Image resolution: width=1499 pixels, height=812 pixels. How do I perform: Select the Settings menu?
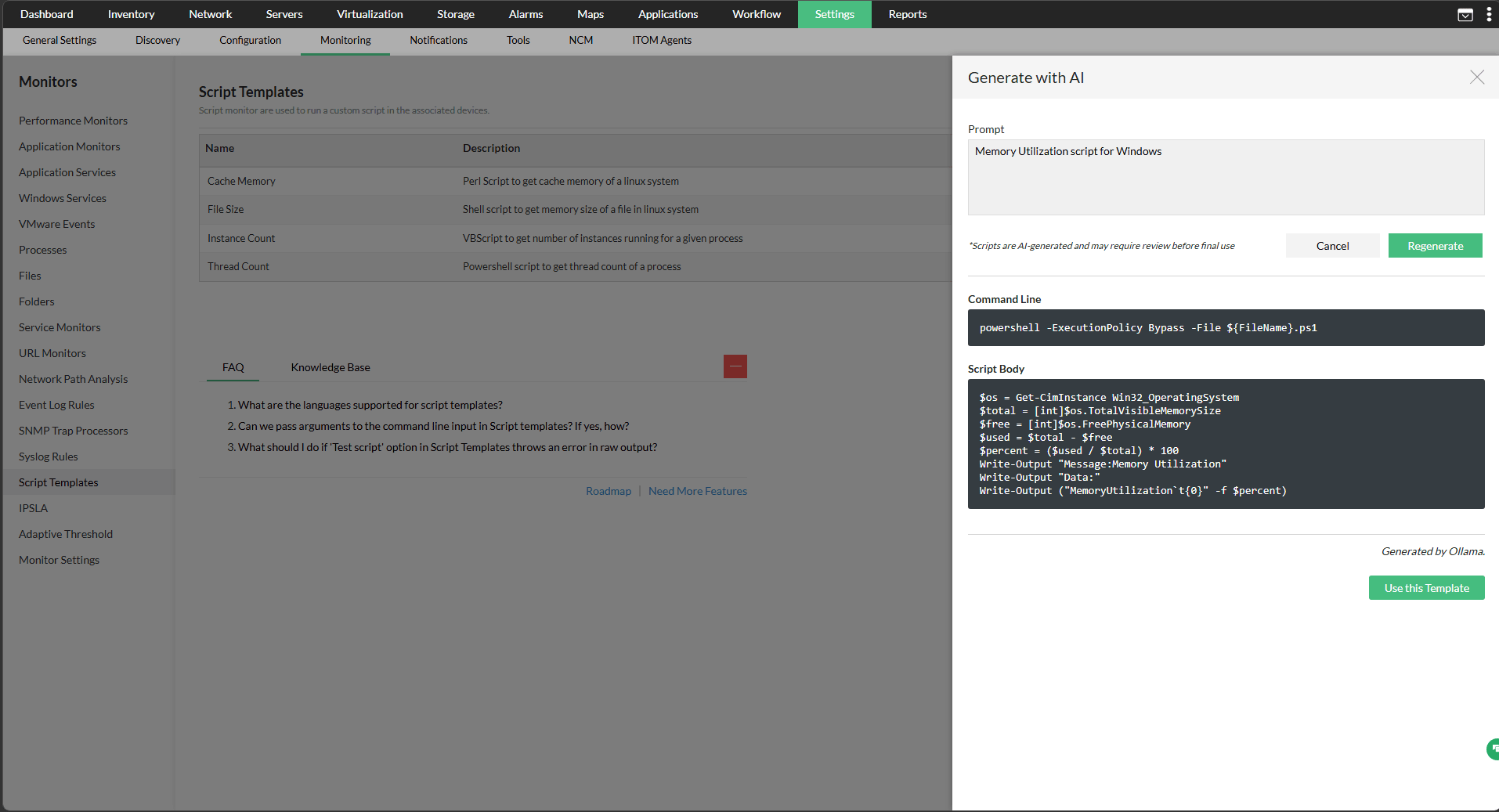[x=834, y=14]
